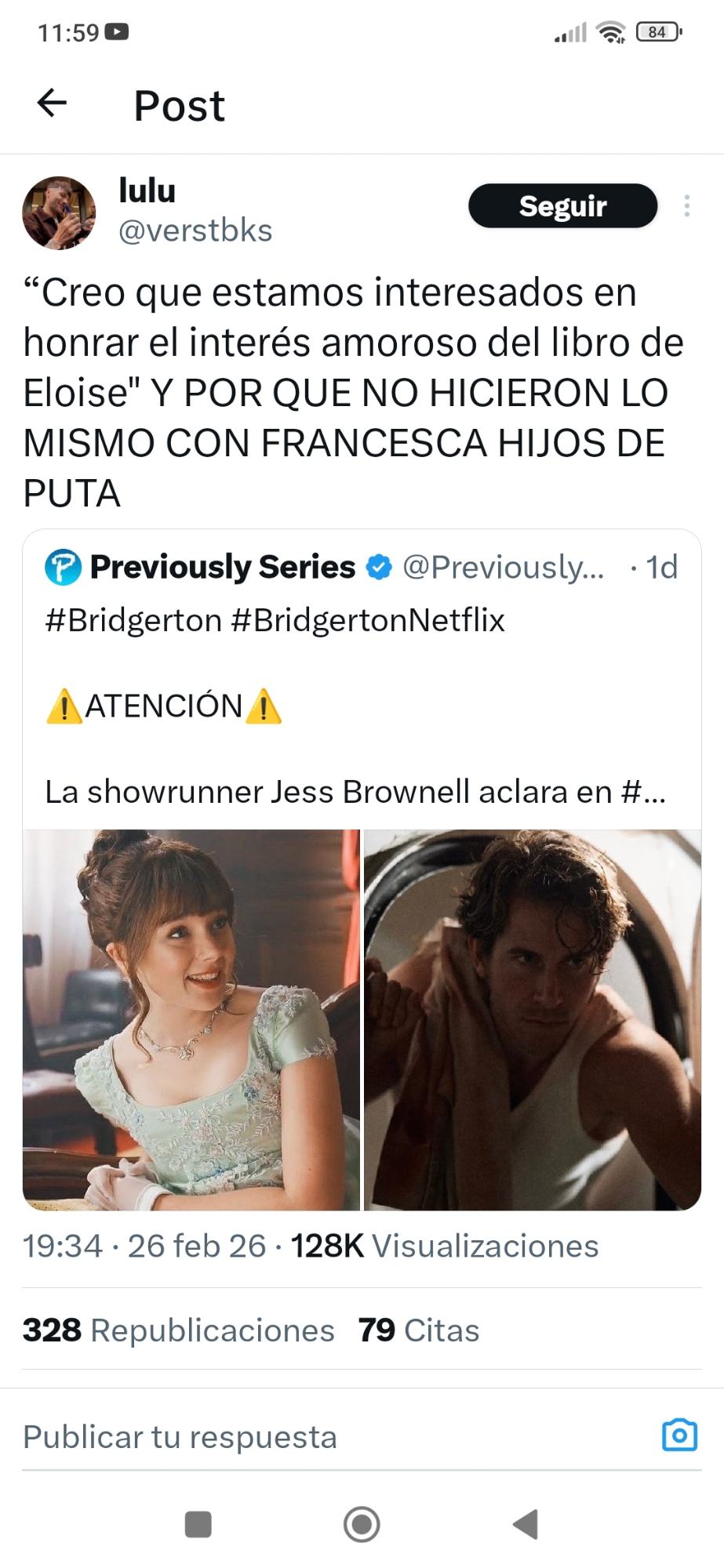Image resolution: width=724 pixels, height=1568 pixels.
Task: Tap the Android recent apps square
Action: [x=198, y=1524]
